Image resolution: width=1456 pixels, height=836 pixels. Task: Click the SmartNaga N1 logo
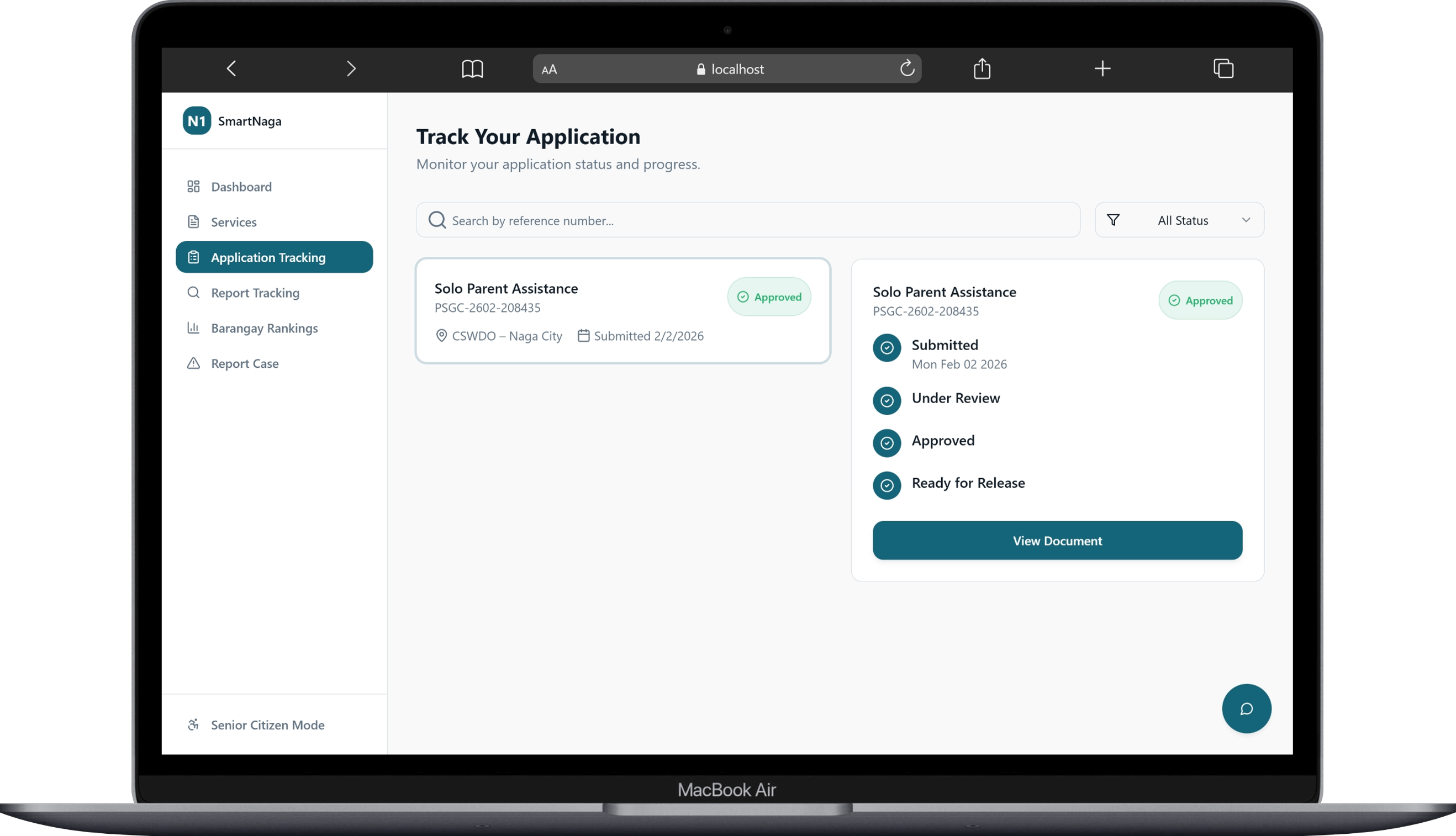[x=197, y=120]
